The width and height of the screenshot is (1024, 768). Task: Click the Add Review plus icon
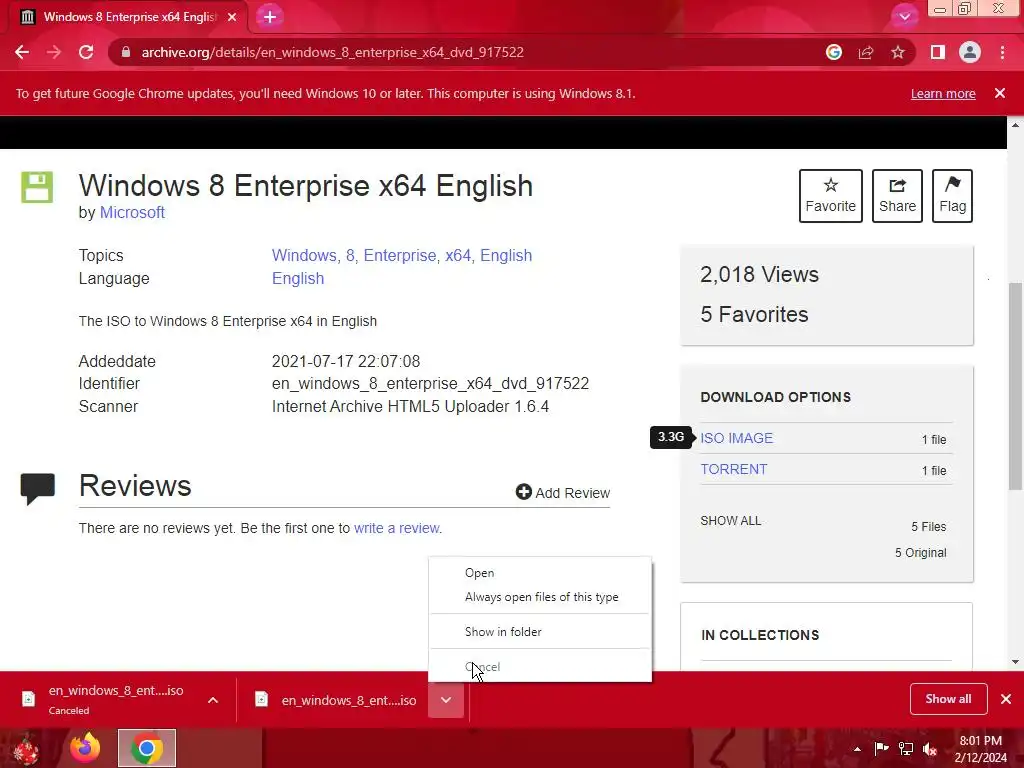(524, 492)
